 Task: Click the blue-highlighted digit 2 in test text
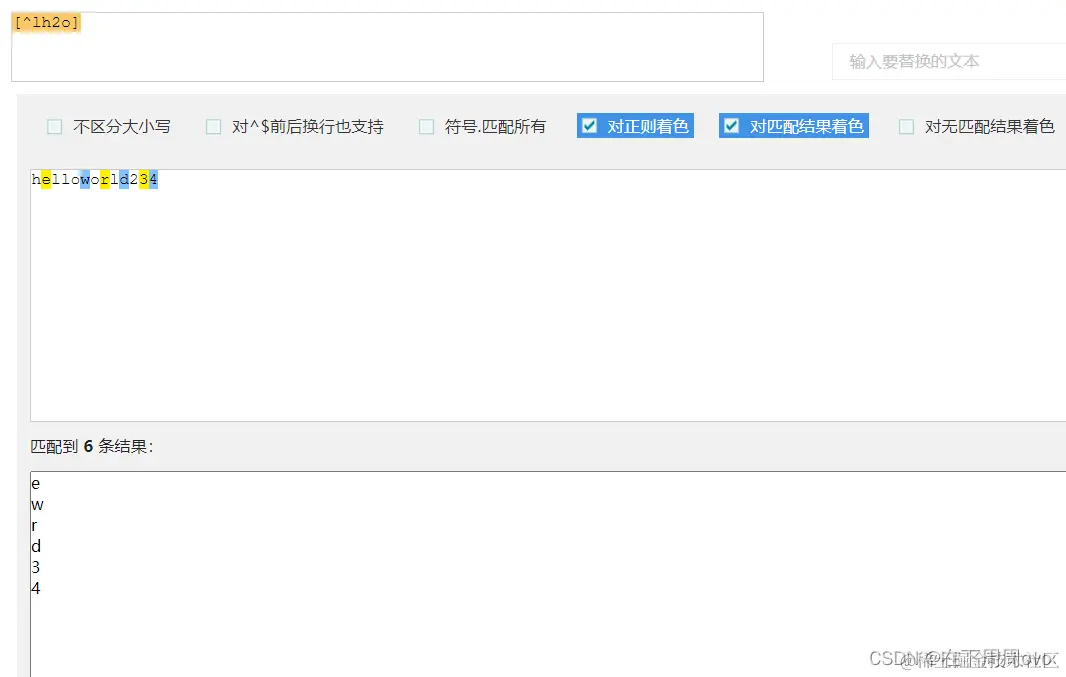131,179
